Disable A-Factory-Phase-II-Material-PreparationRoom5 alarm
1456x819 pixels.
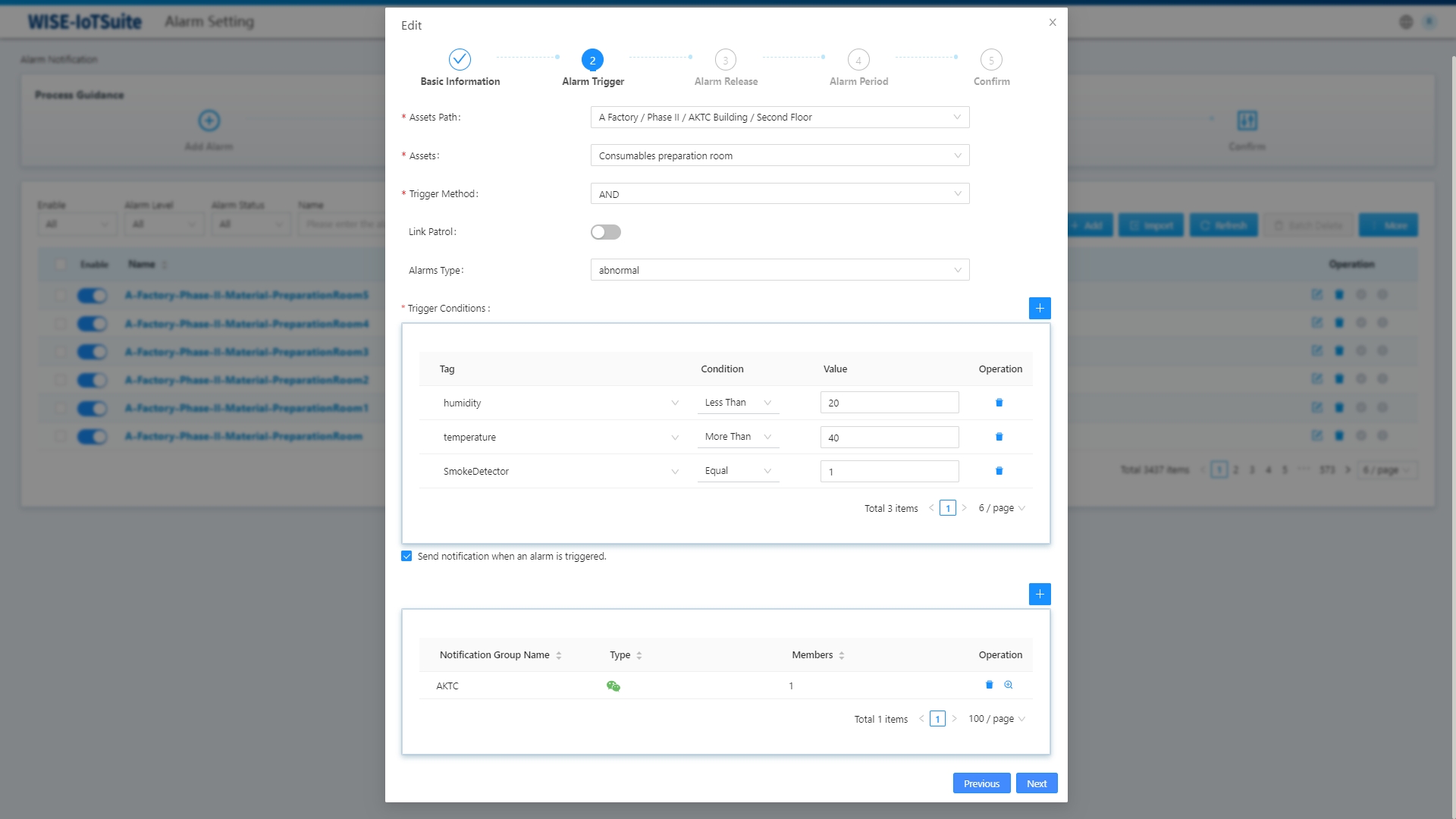(92, 296)
